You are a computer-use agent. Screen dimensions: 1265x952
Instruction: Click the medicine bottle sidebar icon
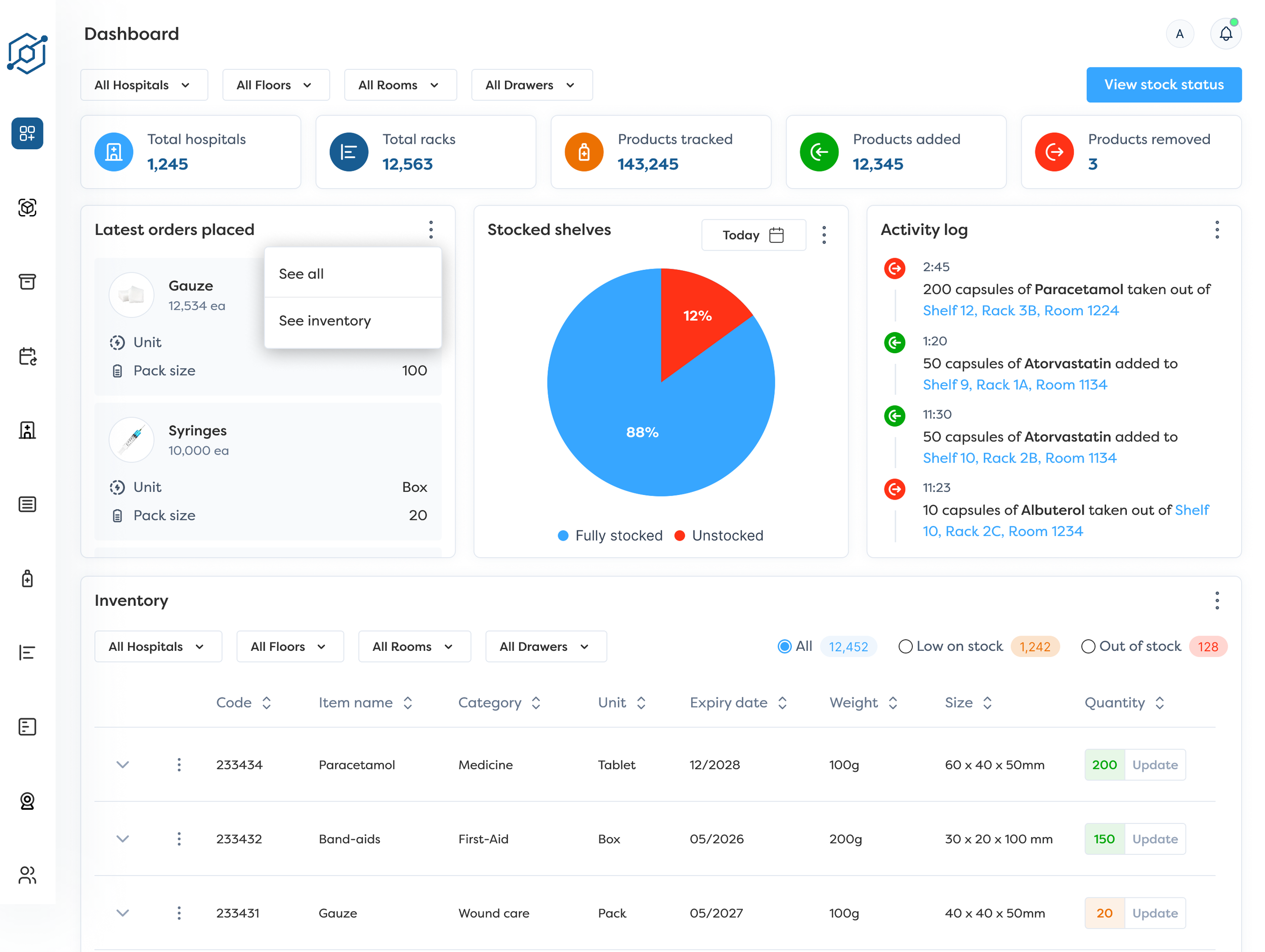tap(27, 578)
